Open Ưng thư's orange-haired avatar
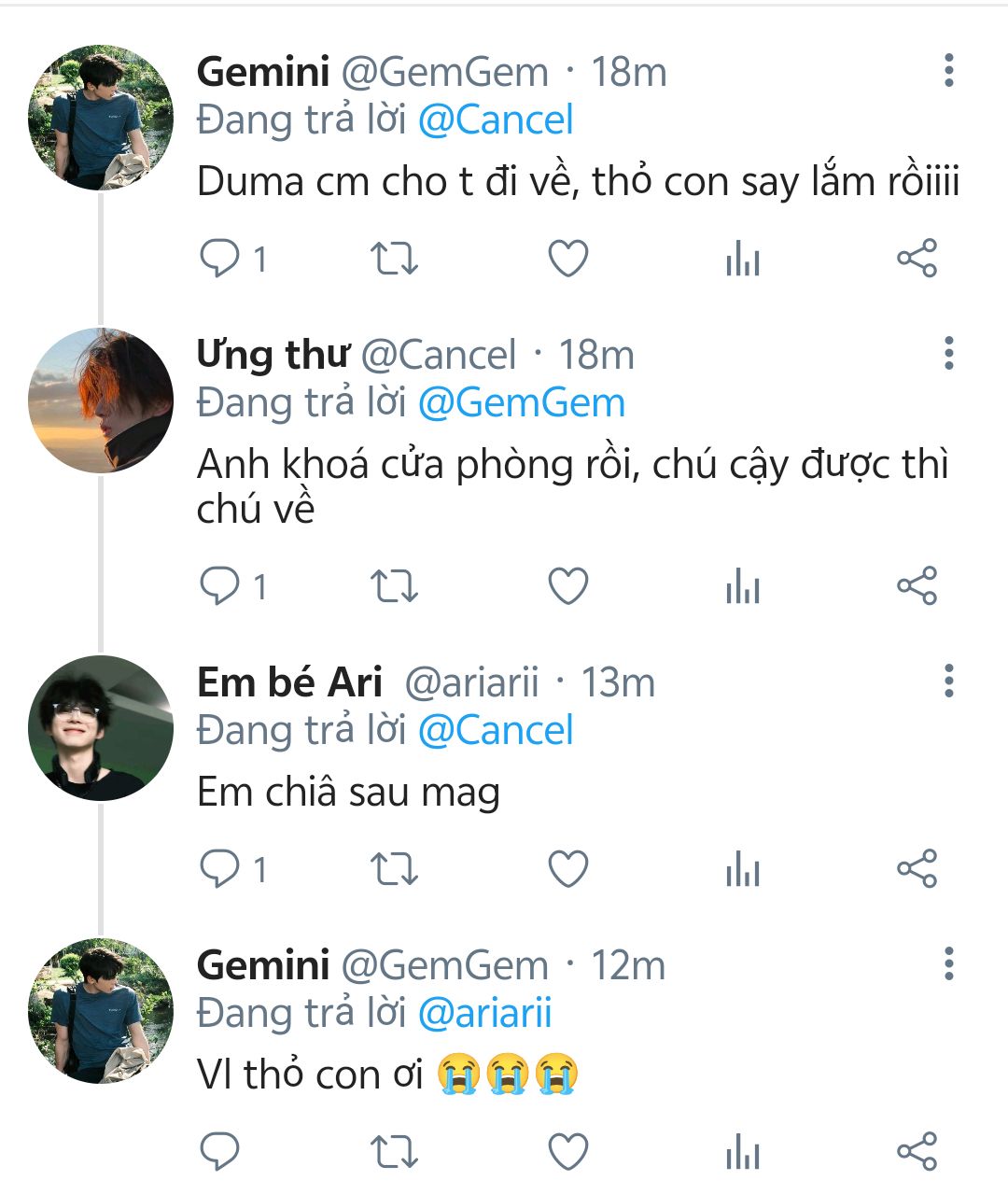 coord(101,400)
